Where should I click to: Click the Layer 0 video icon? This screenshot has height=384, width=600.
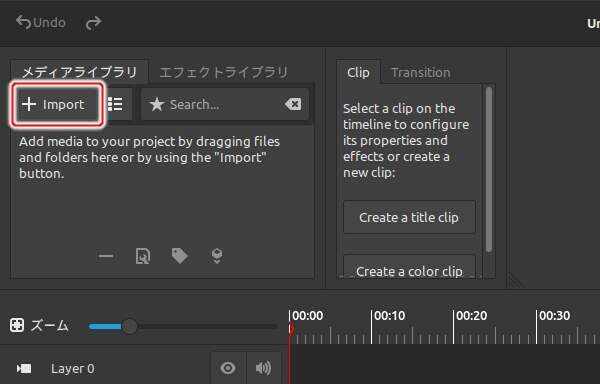click(x=24, y=369)
